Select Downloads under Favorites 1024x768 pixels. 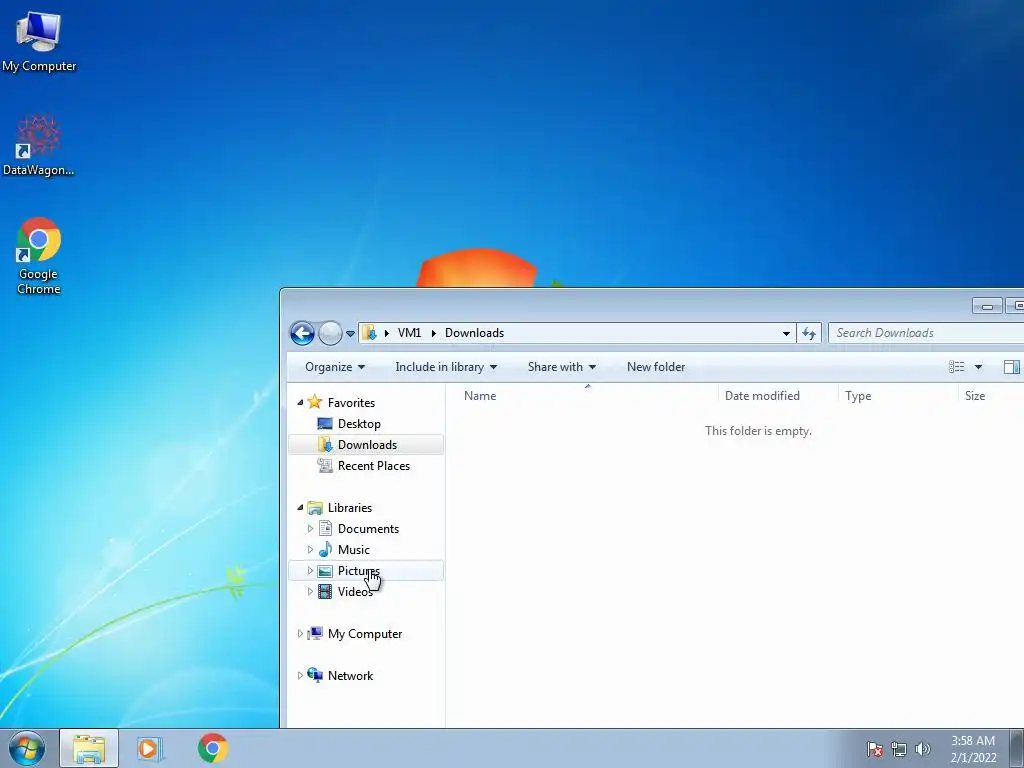pyautogui.click(x=367, y=445)
